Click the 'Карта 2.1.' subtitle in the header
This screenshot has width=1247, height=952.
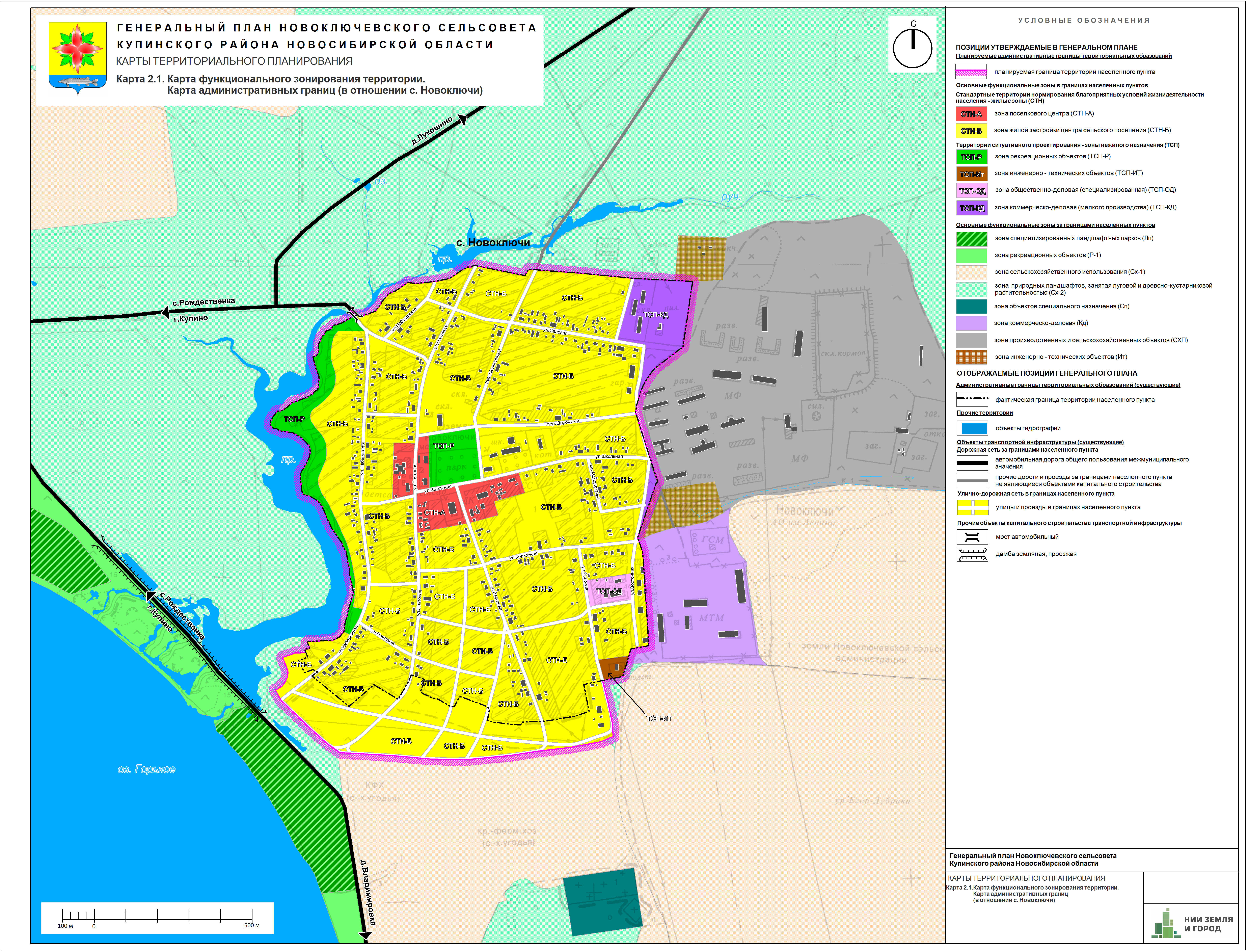tap(140, 79)
